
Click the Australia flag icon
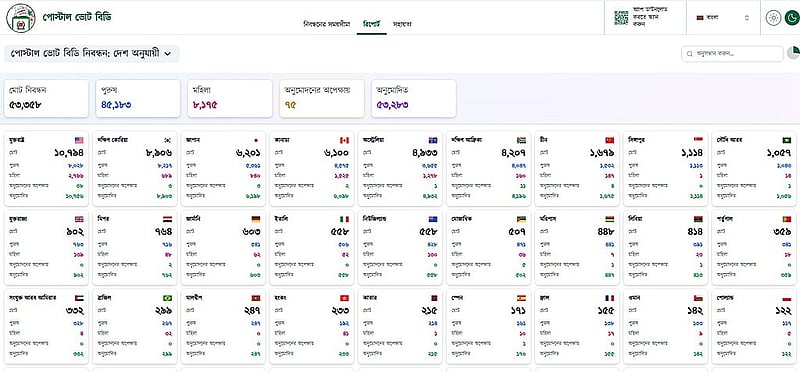(433, 140)
